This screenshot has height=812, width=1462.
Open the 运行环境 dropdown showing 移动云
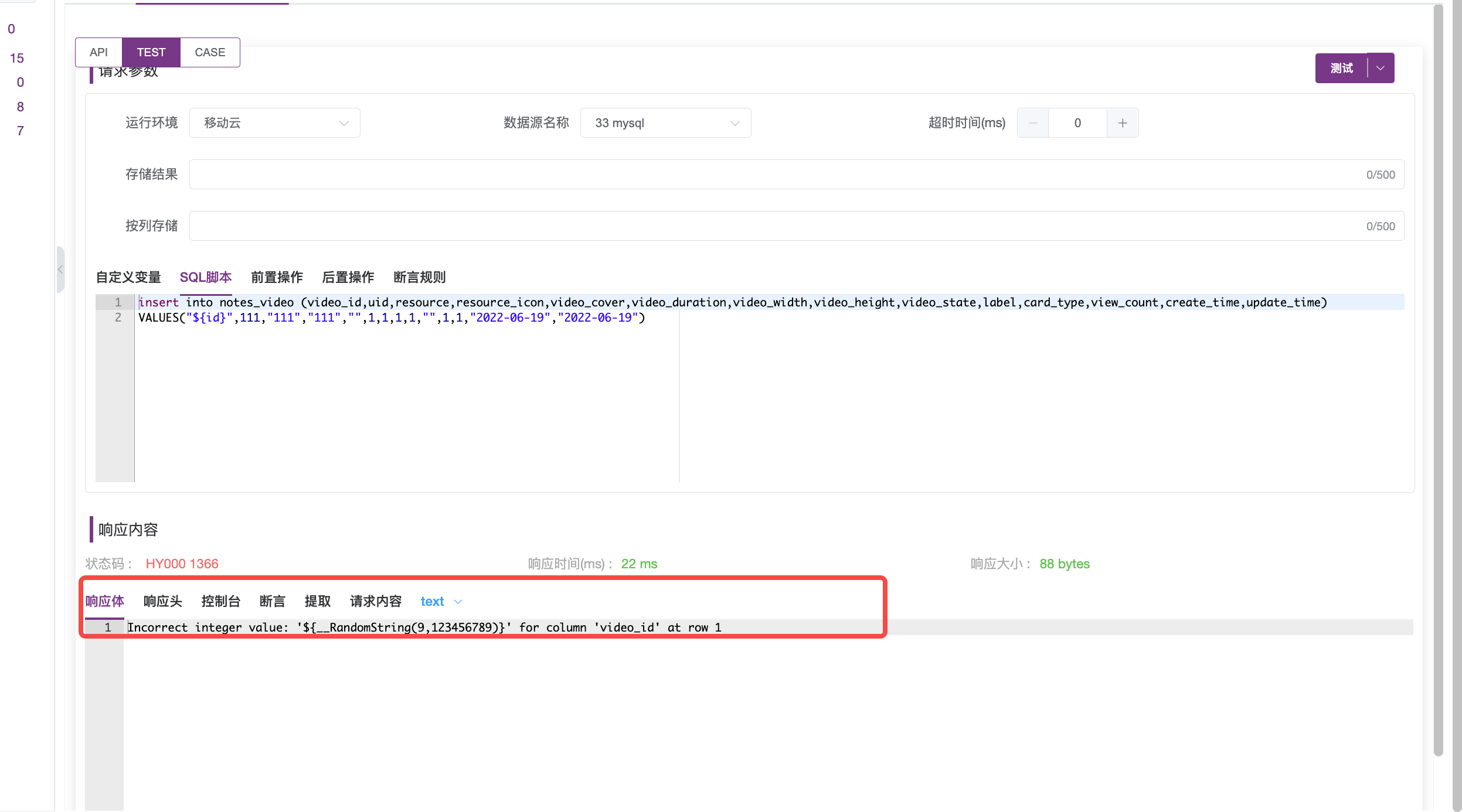point(275,123)
